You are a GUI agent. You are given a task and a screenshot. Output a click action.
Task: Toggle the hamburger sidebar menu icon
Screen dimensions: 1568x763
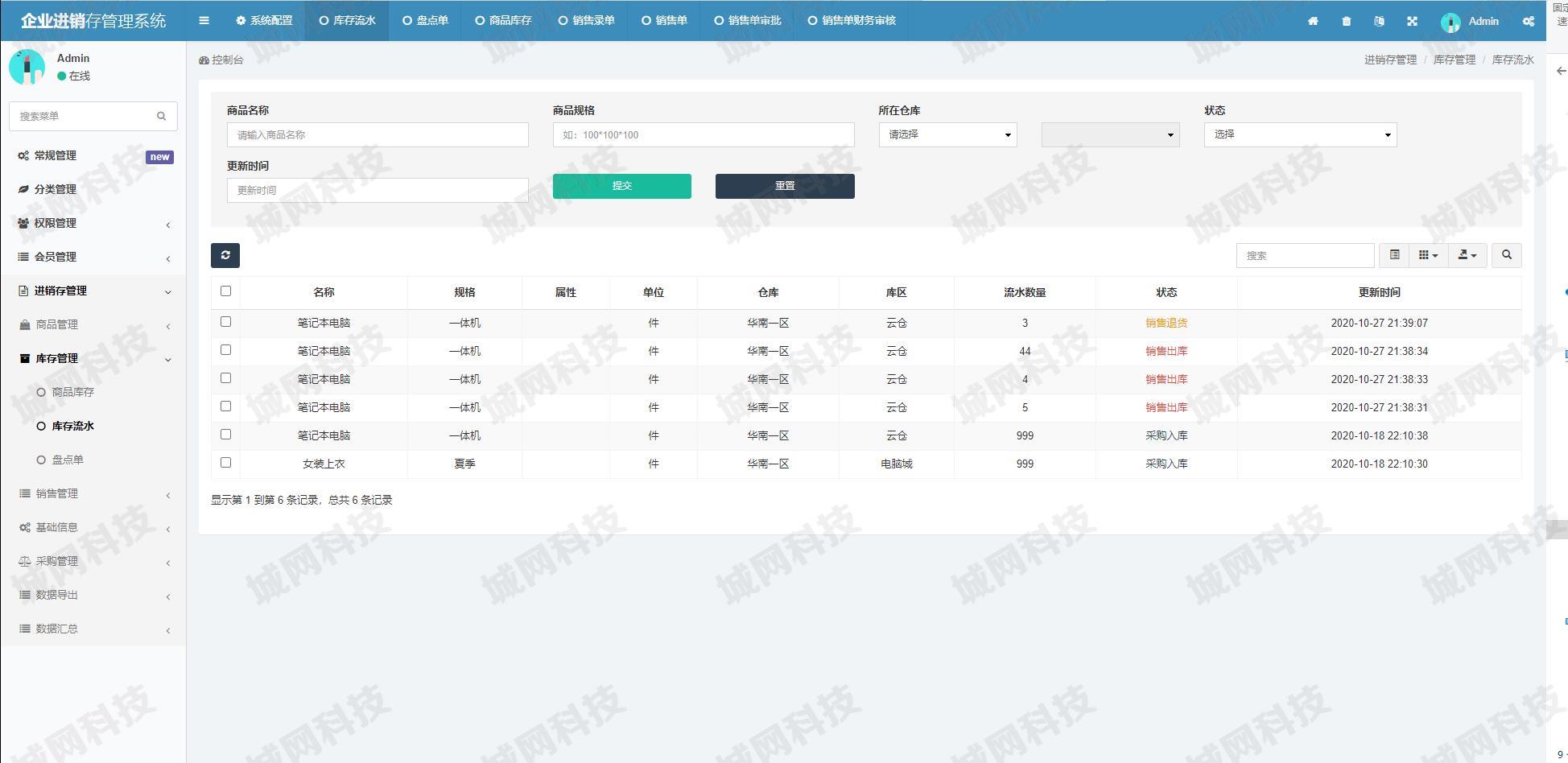tap(204, 21)
